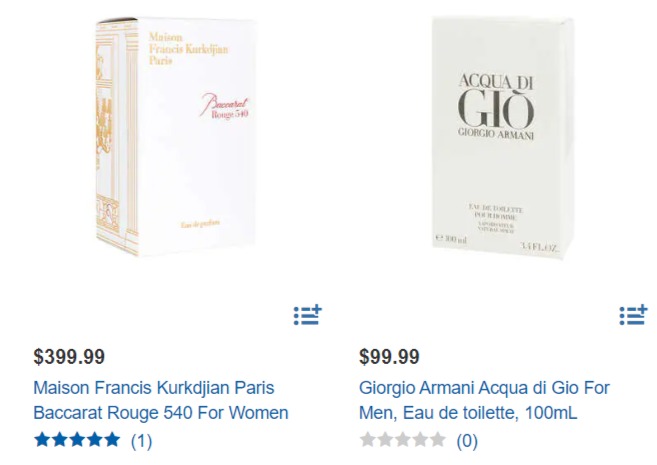657x465 pixels.
Task: Click the Baccarat Rouge 540 script logo on box
Action: [224, 106]
